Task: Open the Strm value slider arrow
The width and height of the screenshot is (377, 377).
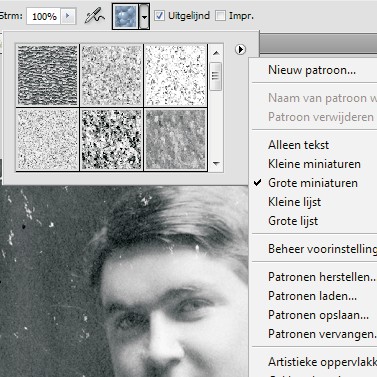Action: pyautogui.click(x=68, y=16)
